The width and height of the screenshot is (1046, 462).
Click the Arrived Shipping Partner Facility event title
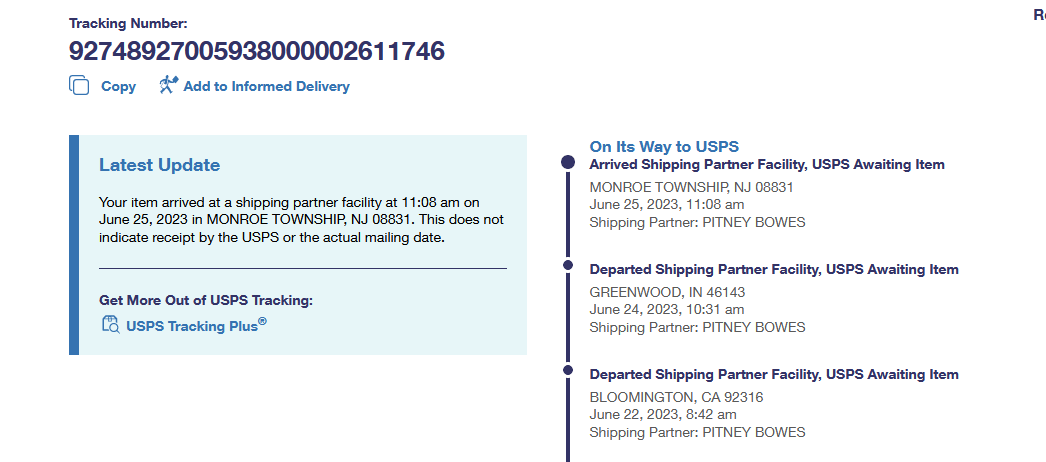[x=766, y=165]
